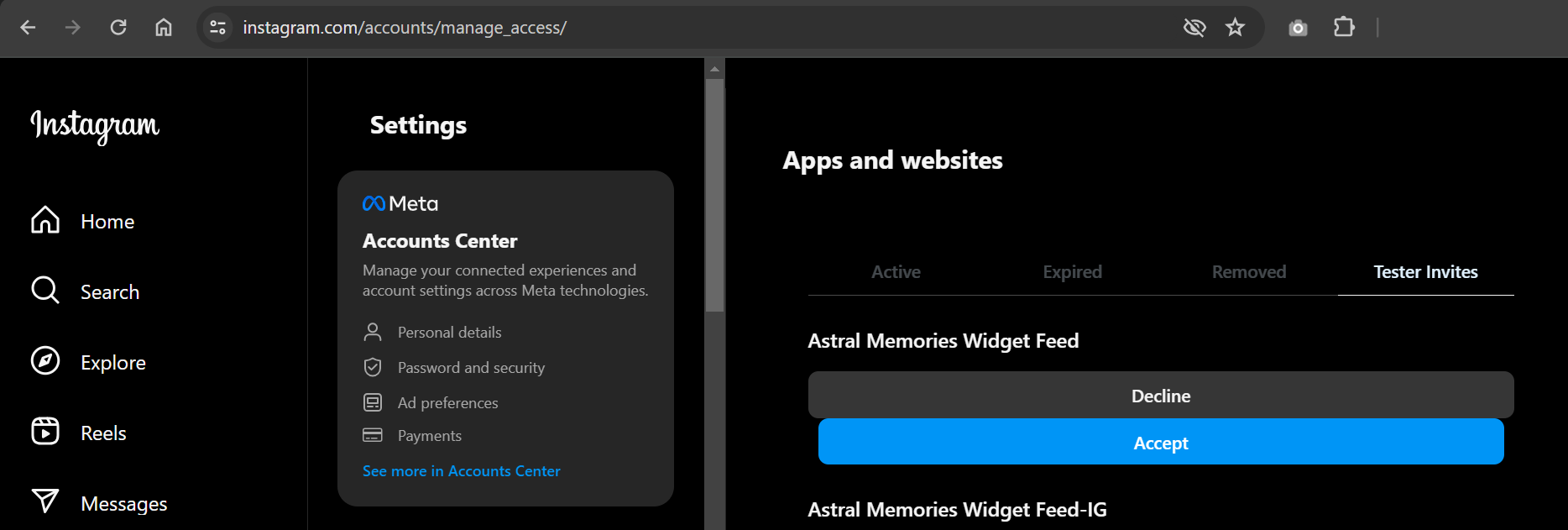This screenshot has height=530, width=1568.
Task: Accept the Astral Memories Widget Feed invite
Action: point(1160,443)
